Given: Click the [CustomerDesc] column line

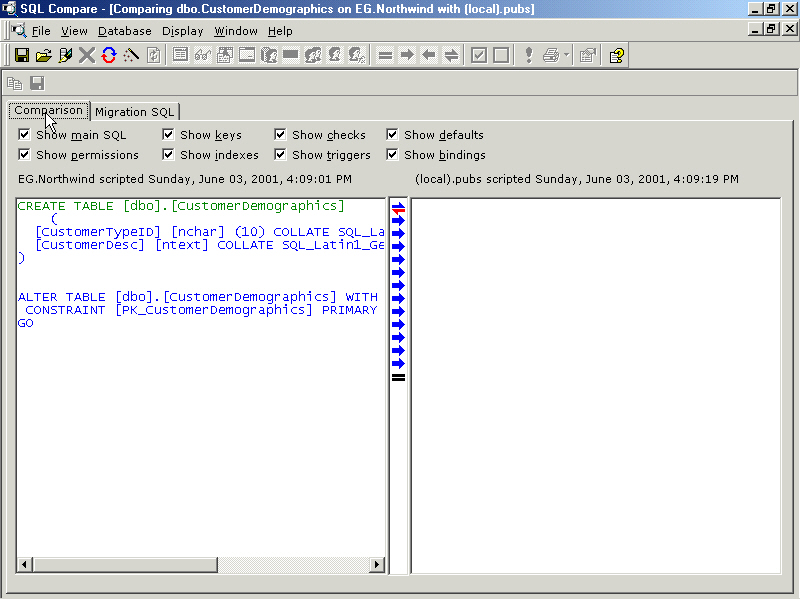Looking at the screenshot, I should click(209, 245).
